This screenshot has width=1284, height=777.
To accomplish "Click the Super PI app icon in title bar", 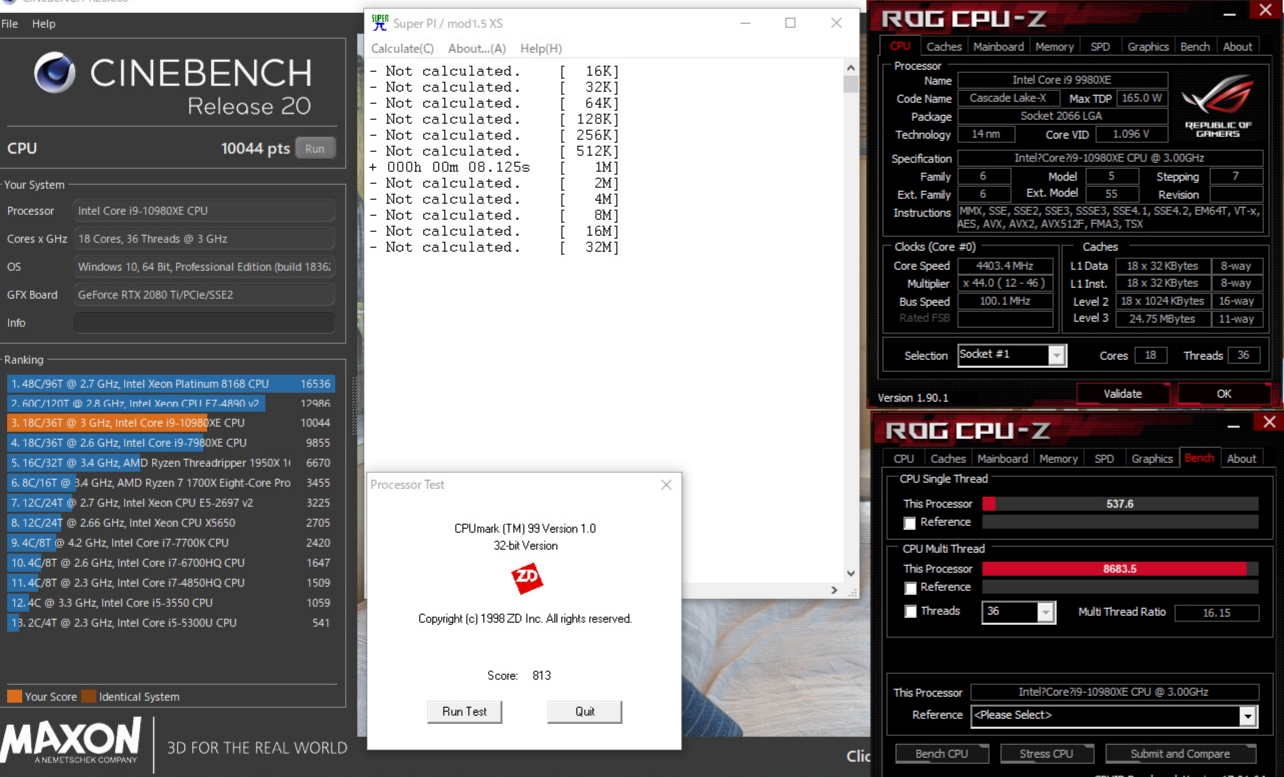I will (x=379, y=23).
